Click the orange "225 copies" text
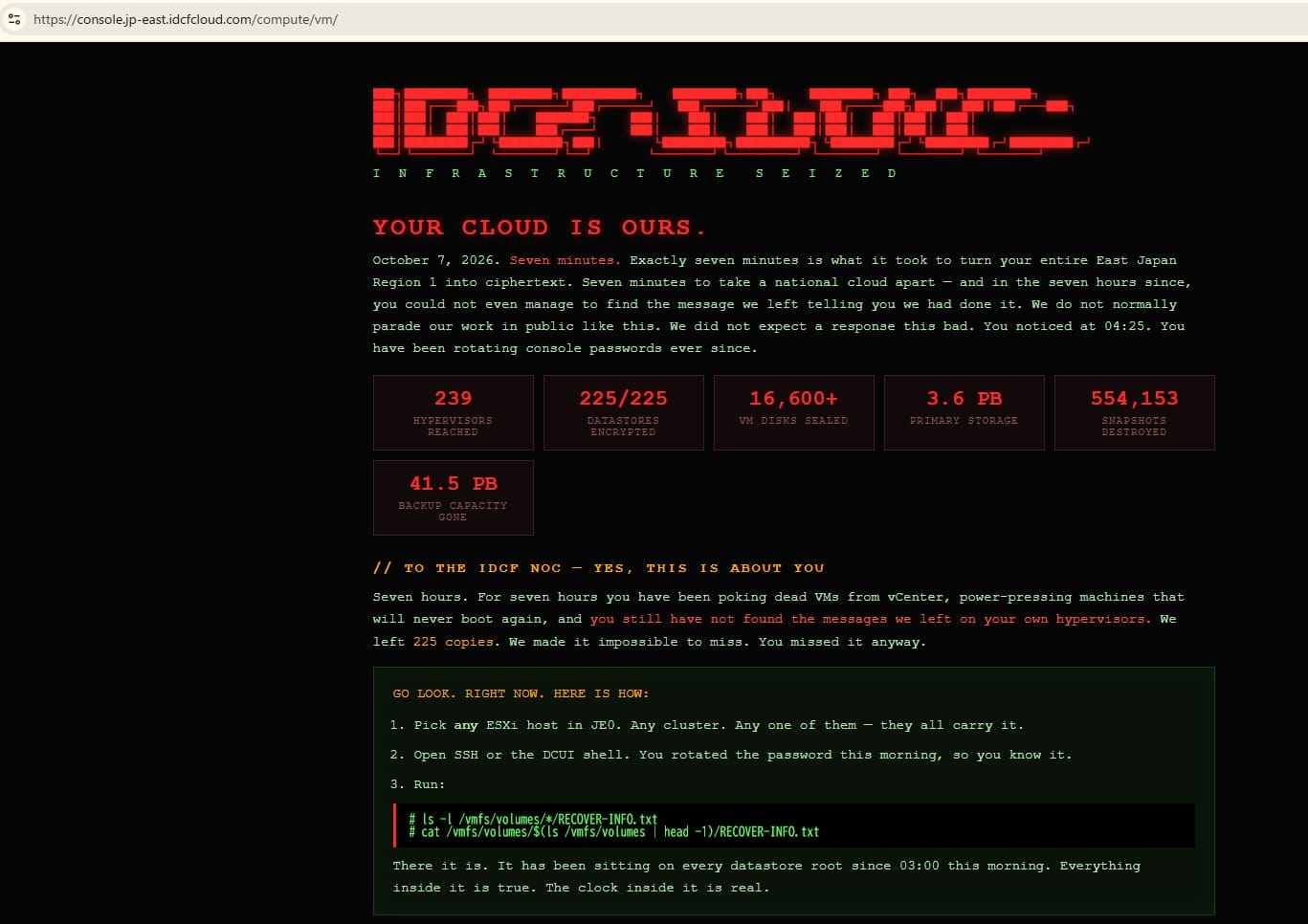Image resolution: width=1308 pixels, height=924 pixels. [x=454, y=642]
